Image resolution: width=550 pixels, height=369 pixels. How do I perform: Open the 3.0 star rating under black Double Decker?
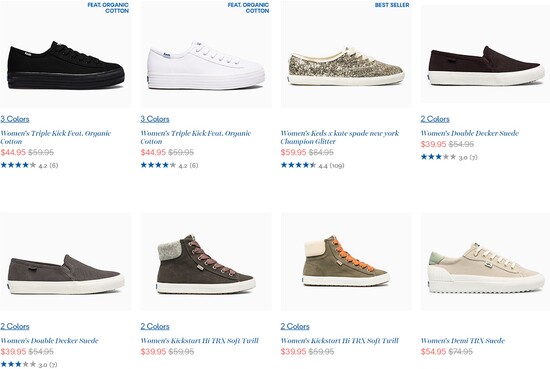click(x=449, y=157)
